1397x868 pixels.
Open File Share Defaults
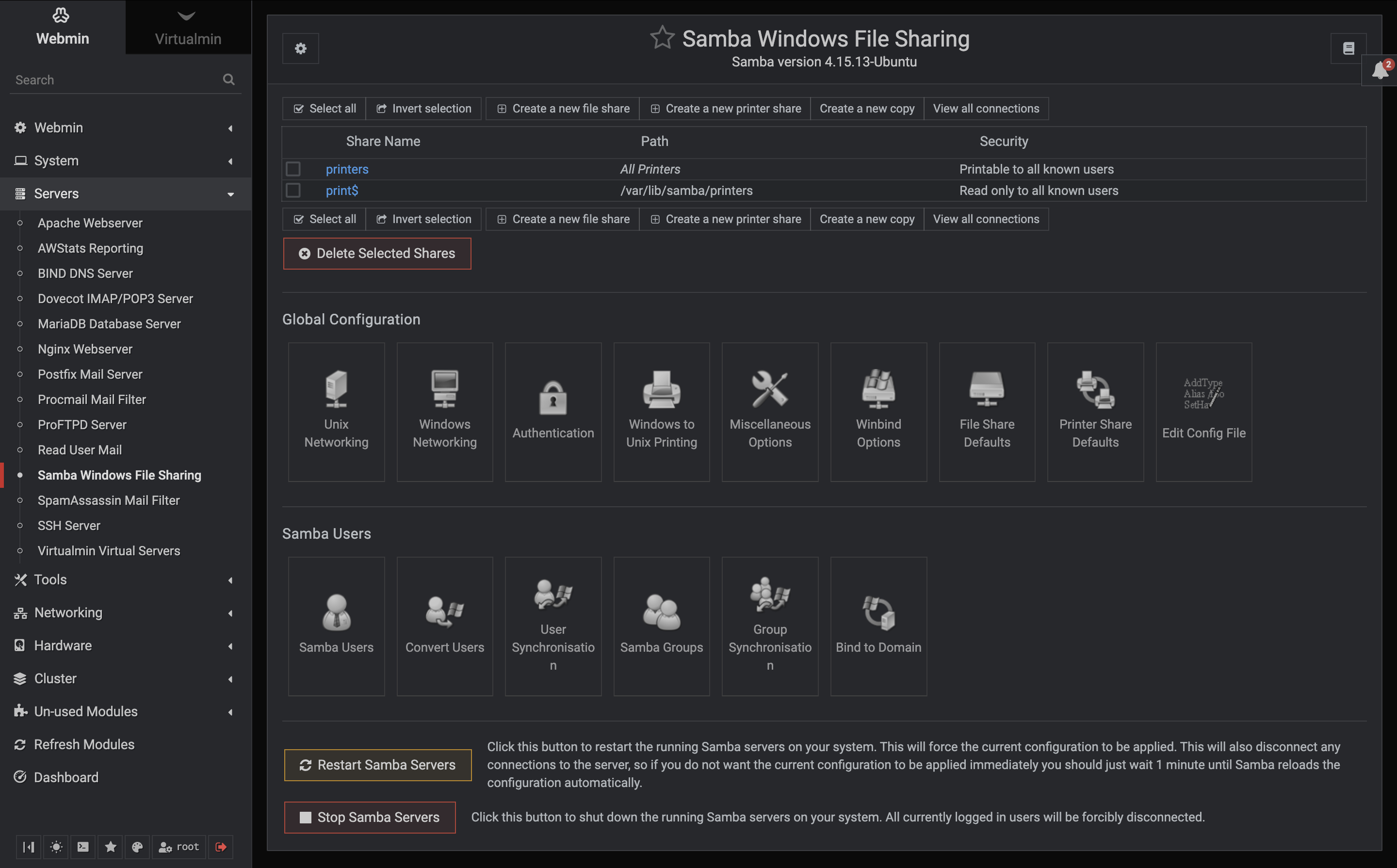tap(987, 412)
